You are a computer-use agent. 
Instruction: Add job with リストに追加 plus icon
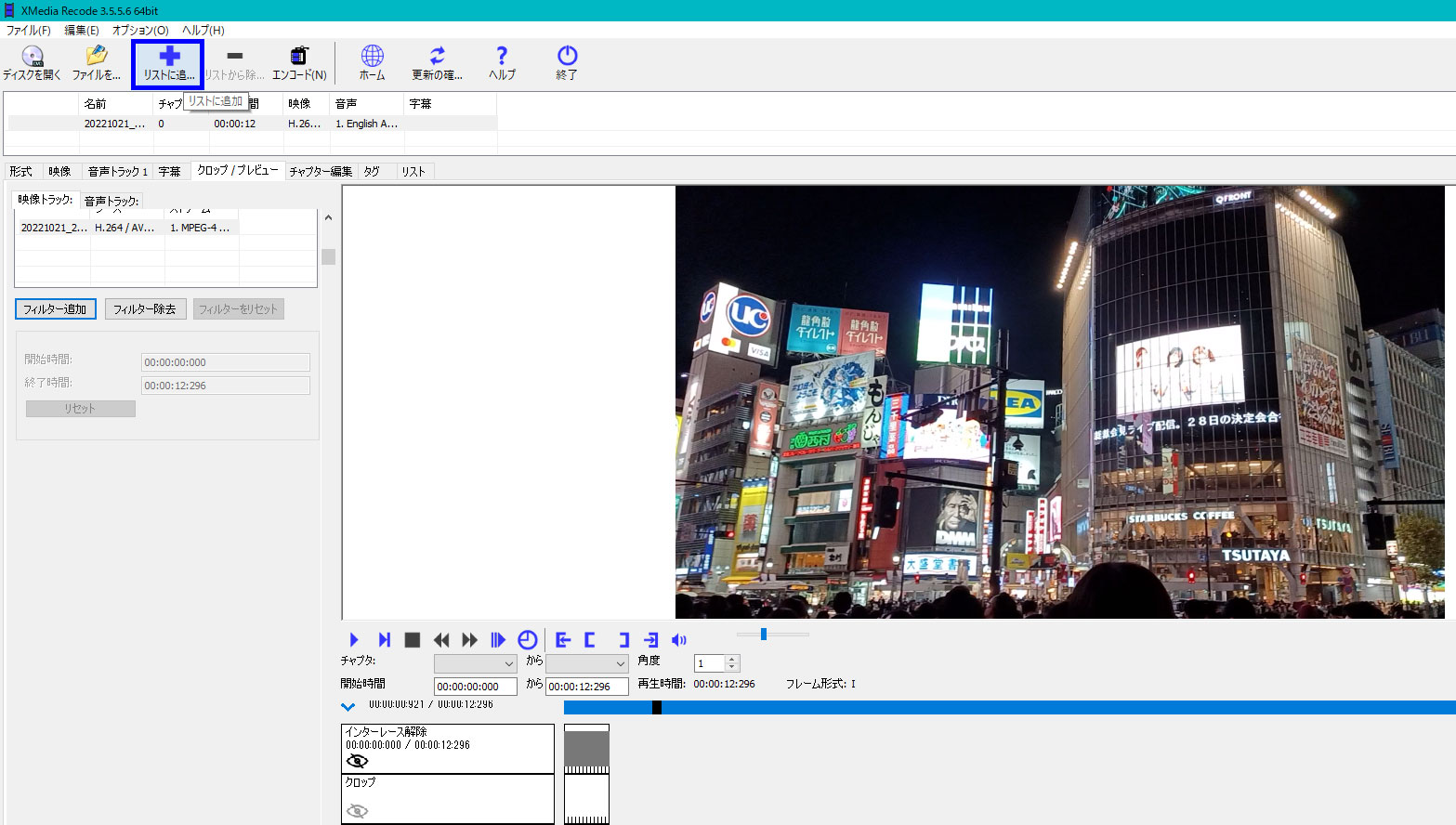click(168, 64)
